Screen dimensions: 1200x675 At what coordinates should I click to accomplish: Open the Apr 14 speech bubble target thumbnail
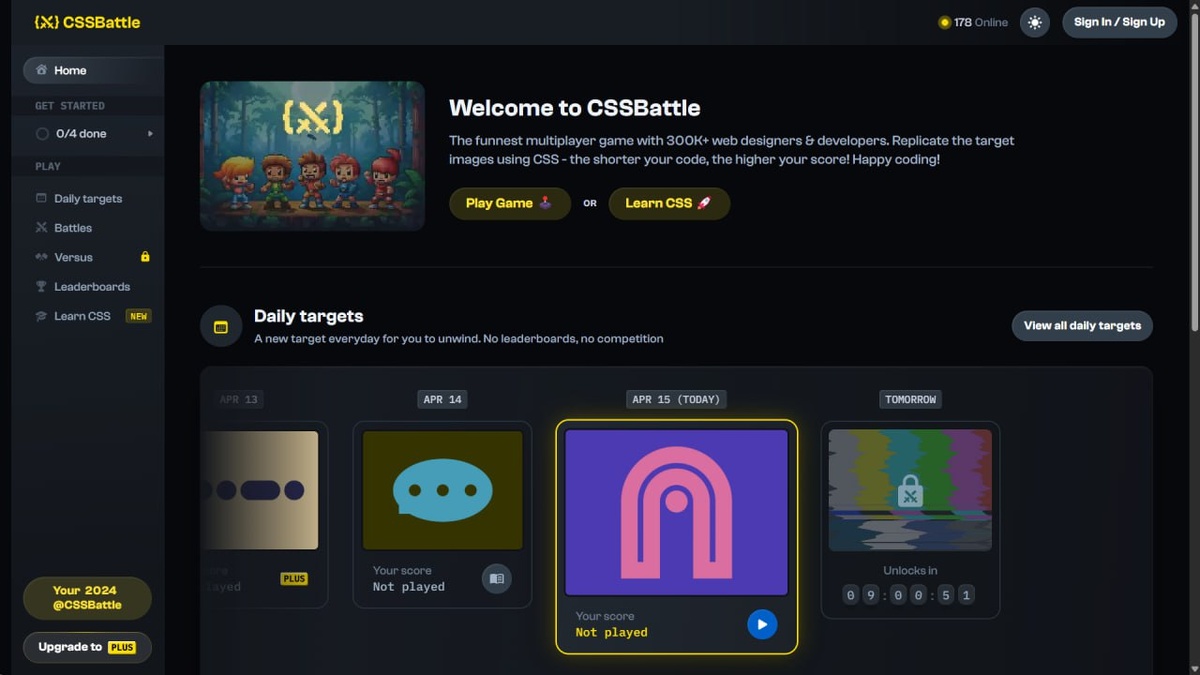[x=442, y=490]
